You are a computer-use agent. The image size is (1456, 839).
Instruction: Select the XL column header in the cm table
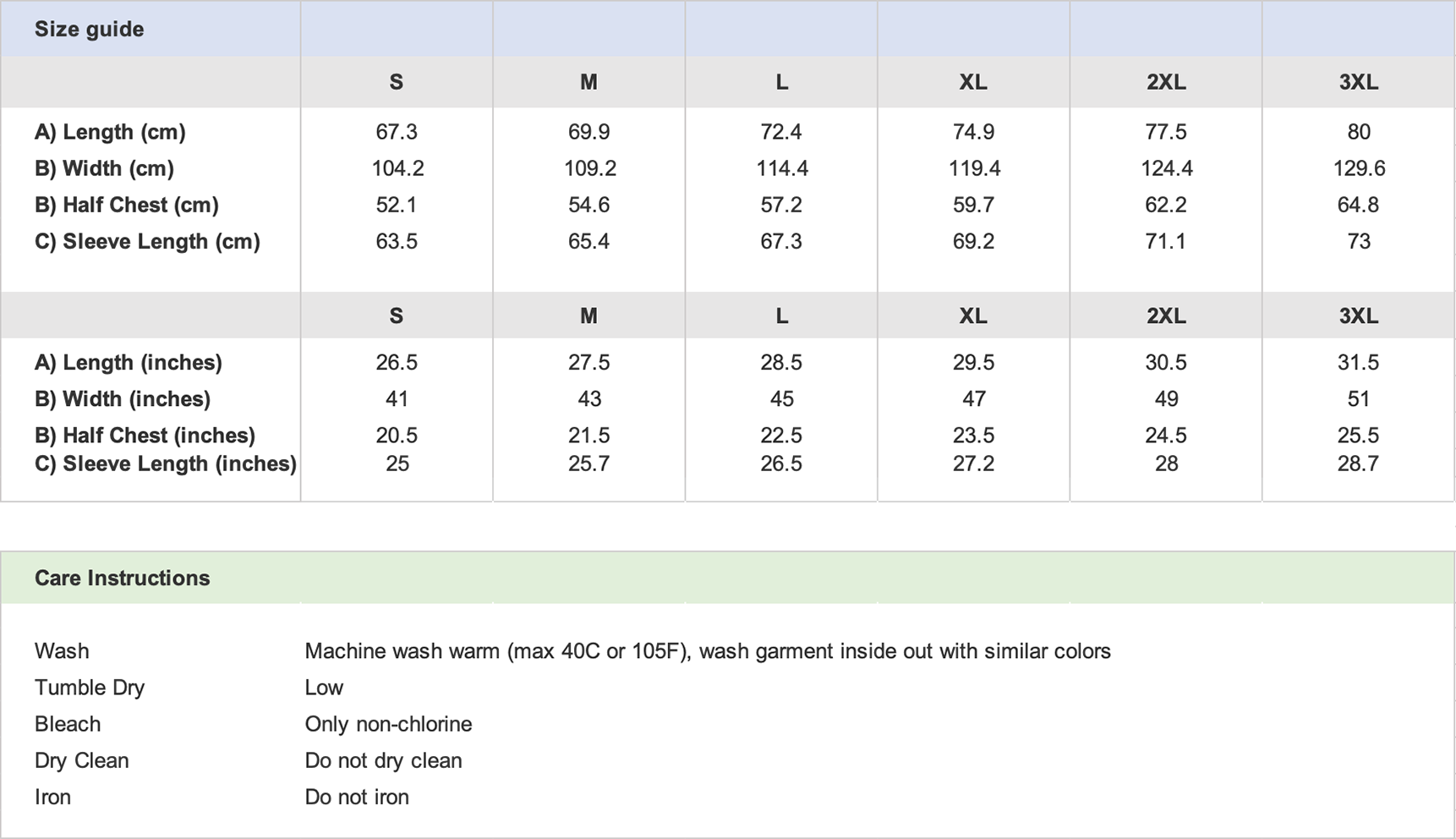point(973,82)
